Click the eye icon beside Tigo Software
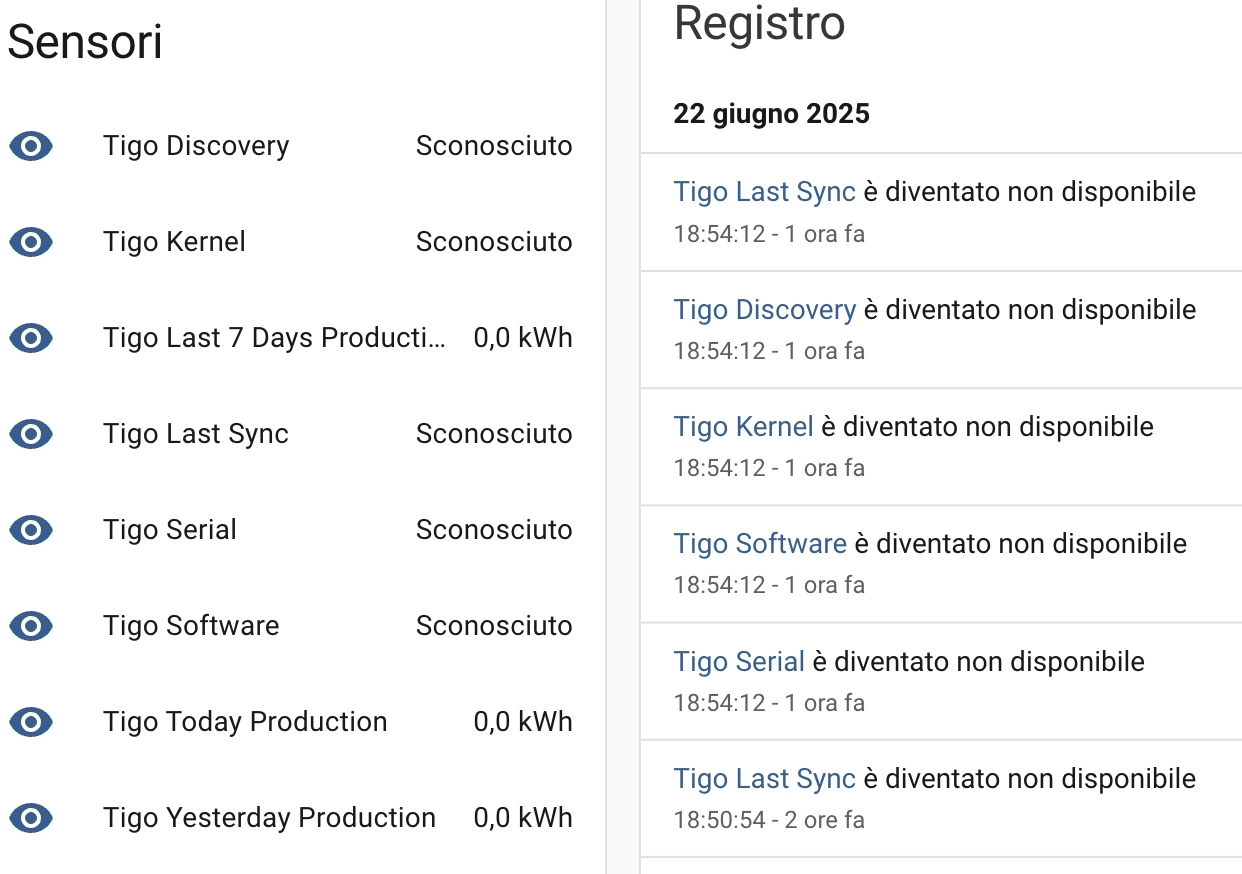 [x=31, y=626]
